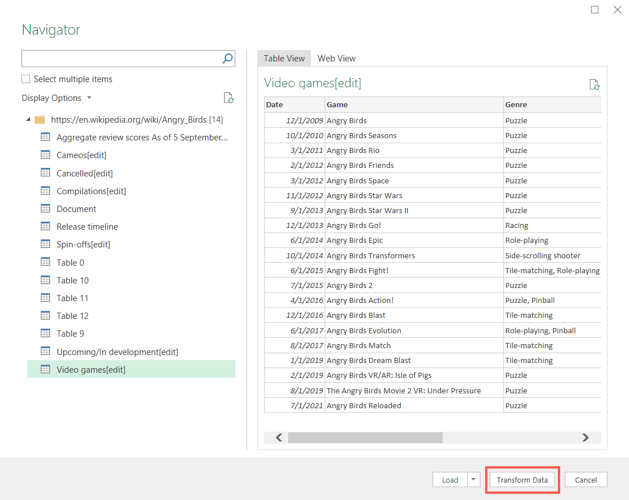Click table icon next to Table 12
This screenshot has width=629, height=500.
[45, 315]
